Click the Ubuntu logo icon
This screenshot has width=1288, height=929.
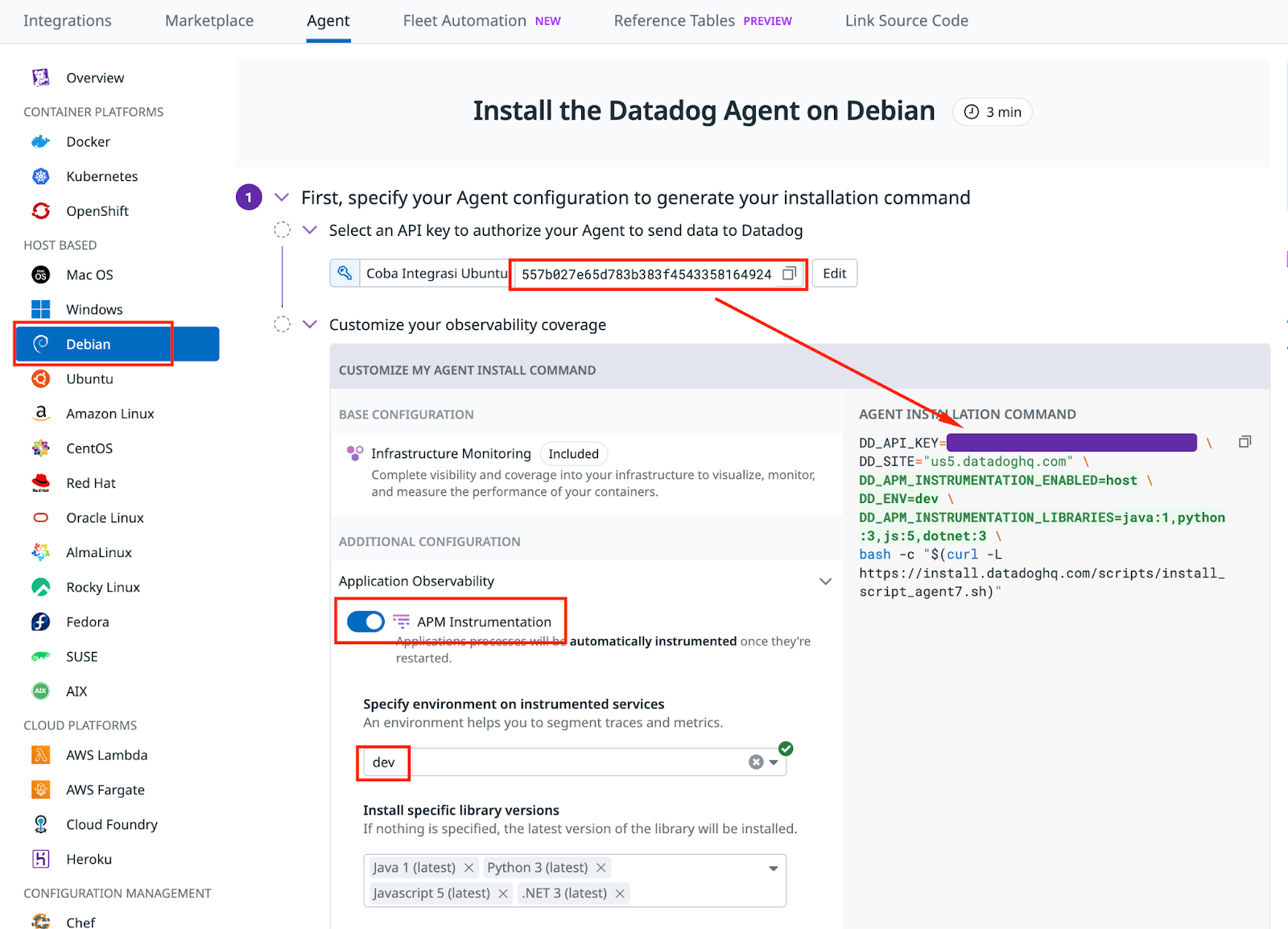(41, 378)
